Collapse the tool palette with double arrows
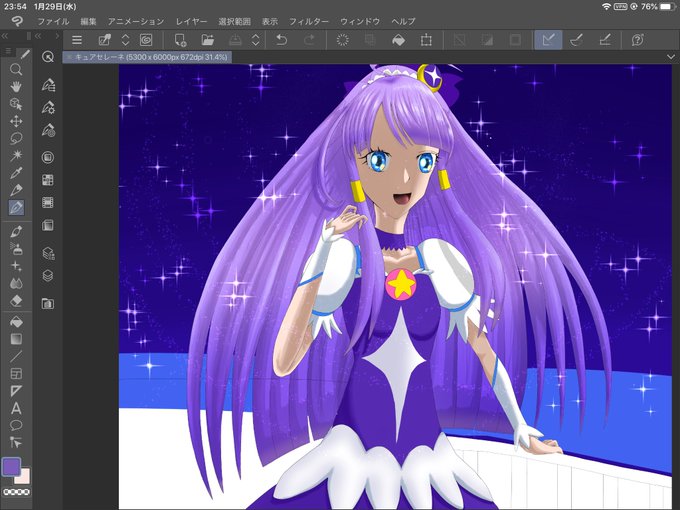The height and width of the screenshot is (510, 680). coord(5,36)
